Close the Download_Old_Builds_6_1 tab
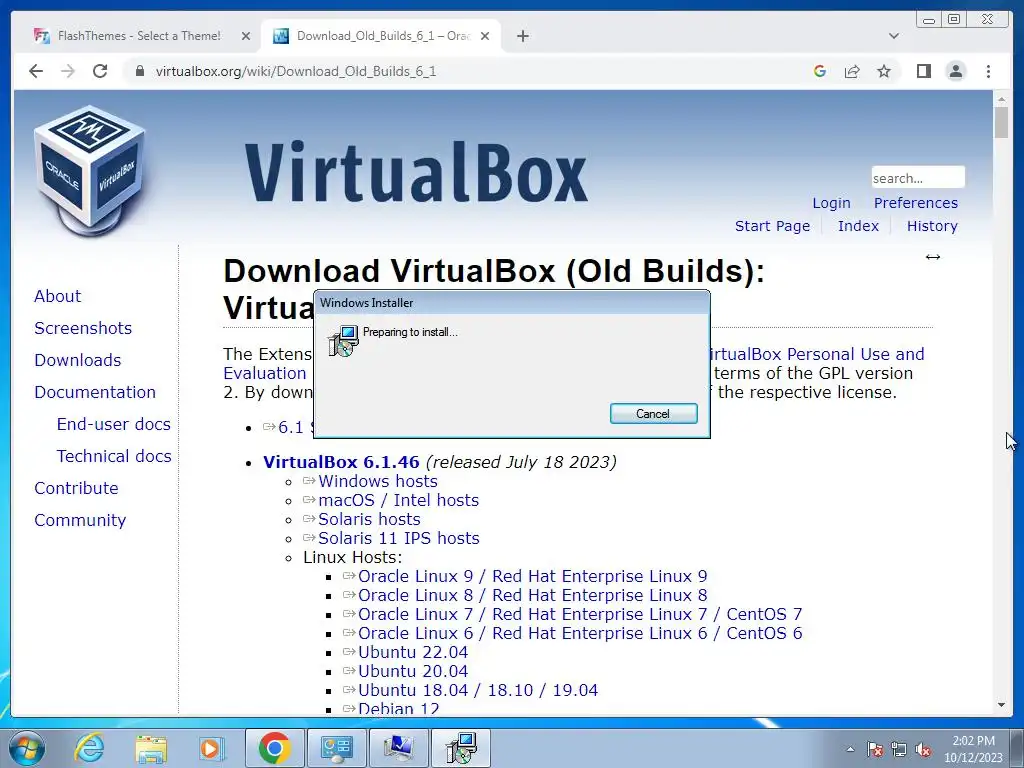 [485, 37]
